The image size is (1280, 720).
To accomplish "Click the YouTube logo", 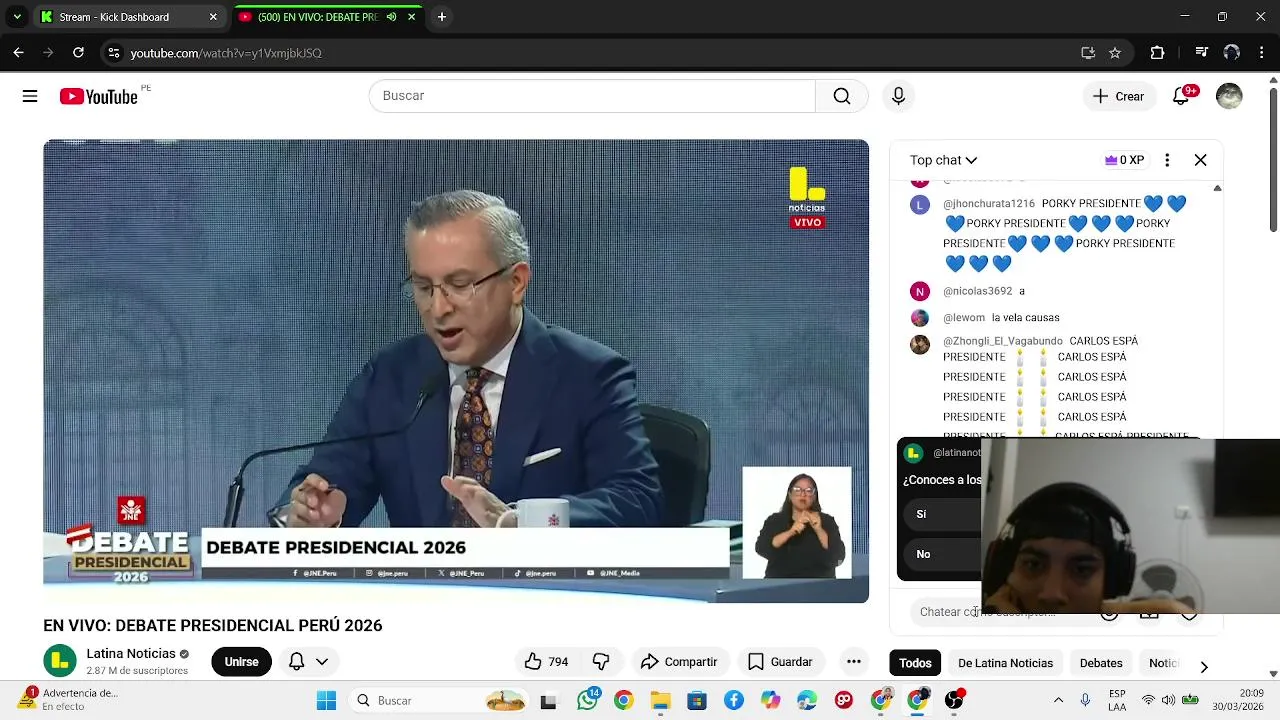I will pos(98,96).
